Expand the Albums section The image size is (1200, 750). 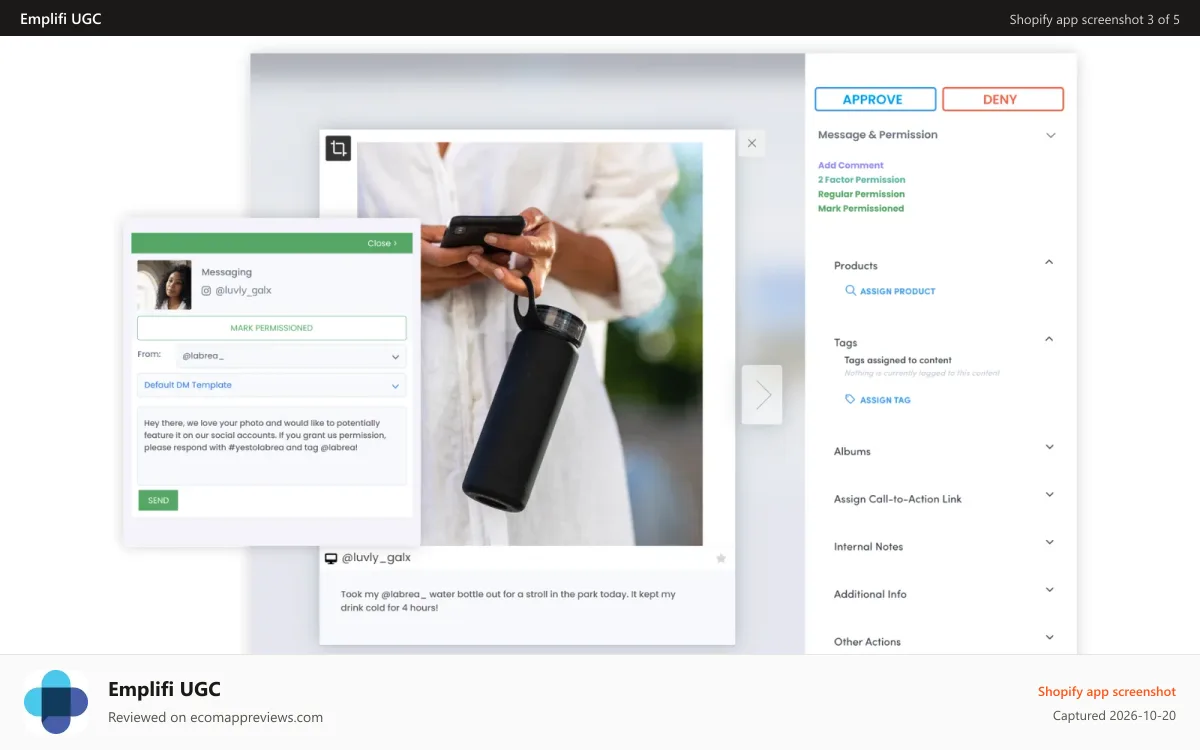point(1049,447)
